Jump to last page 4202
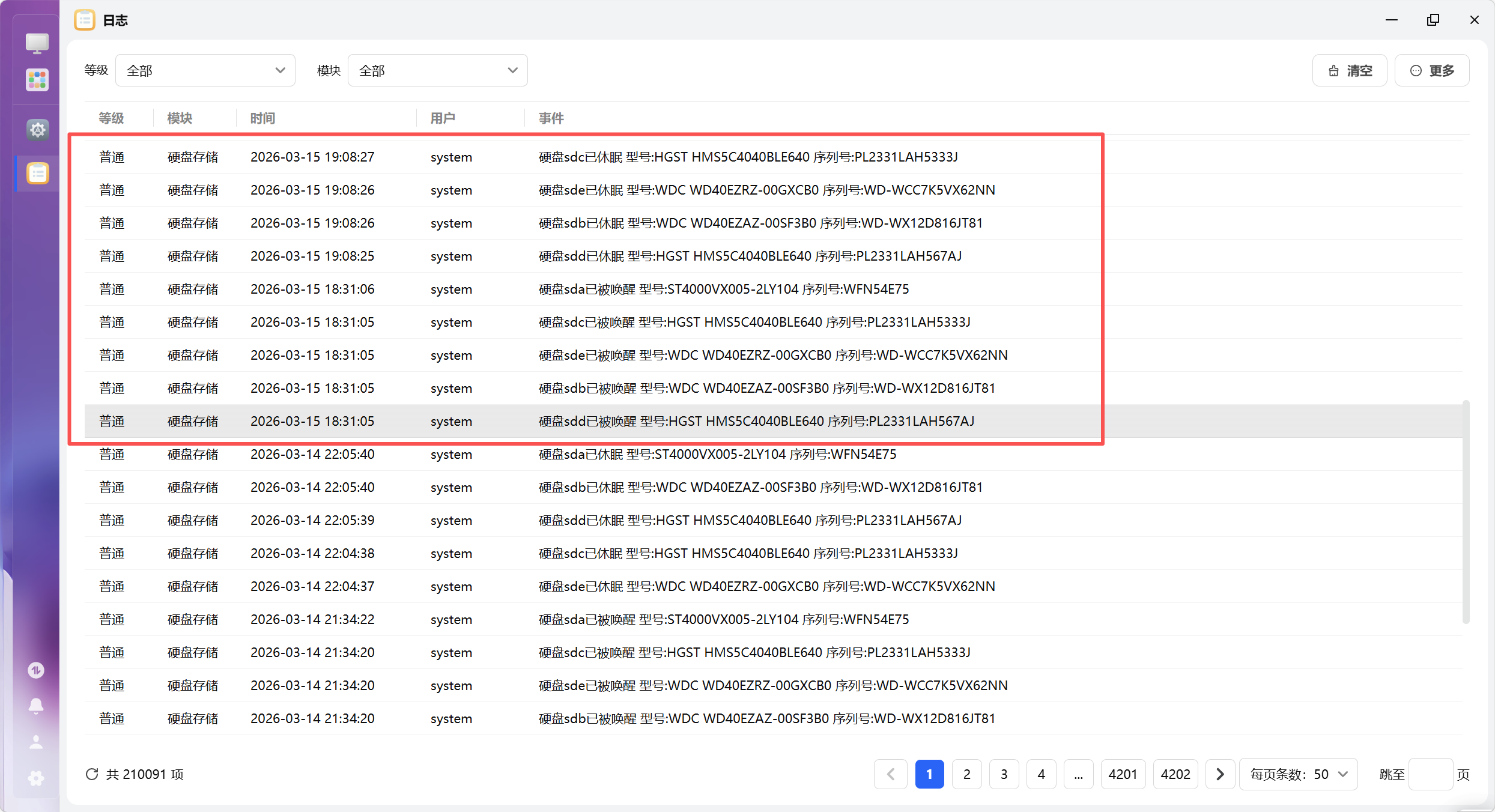The width and height of the screenshot is (1495, 812). (1175, 774)
